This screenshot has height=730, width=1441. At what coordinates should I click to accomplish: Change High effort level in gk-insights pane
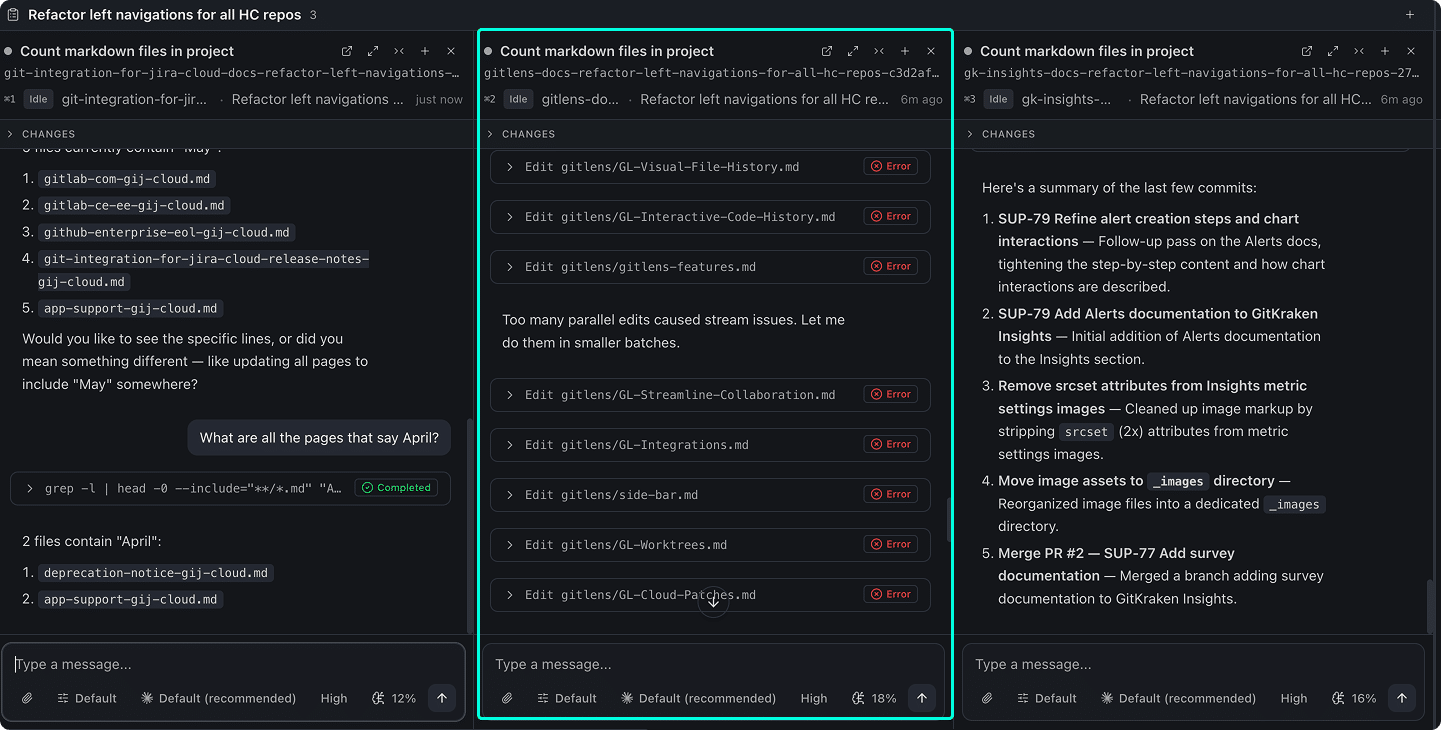point(1294,698)
